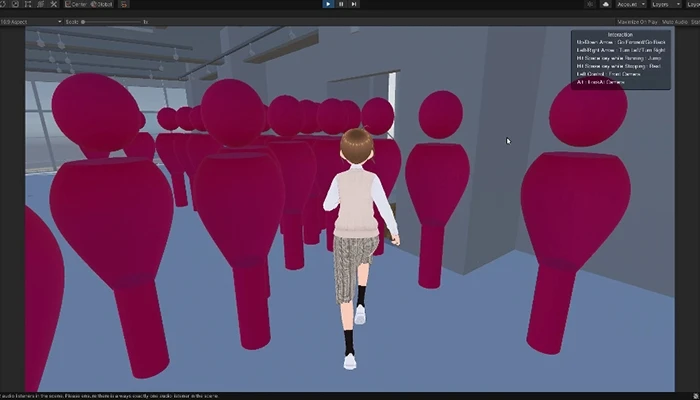Viewport: 700px width, 400px height.
Task: Pause the game with the Pause button
Action: click(341, 4)
